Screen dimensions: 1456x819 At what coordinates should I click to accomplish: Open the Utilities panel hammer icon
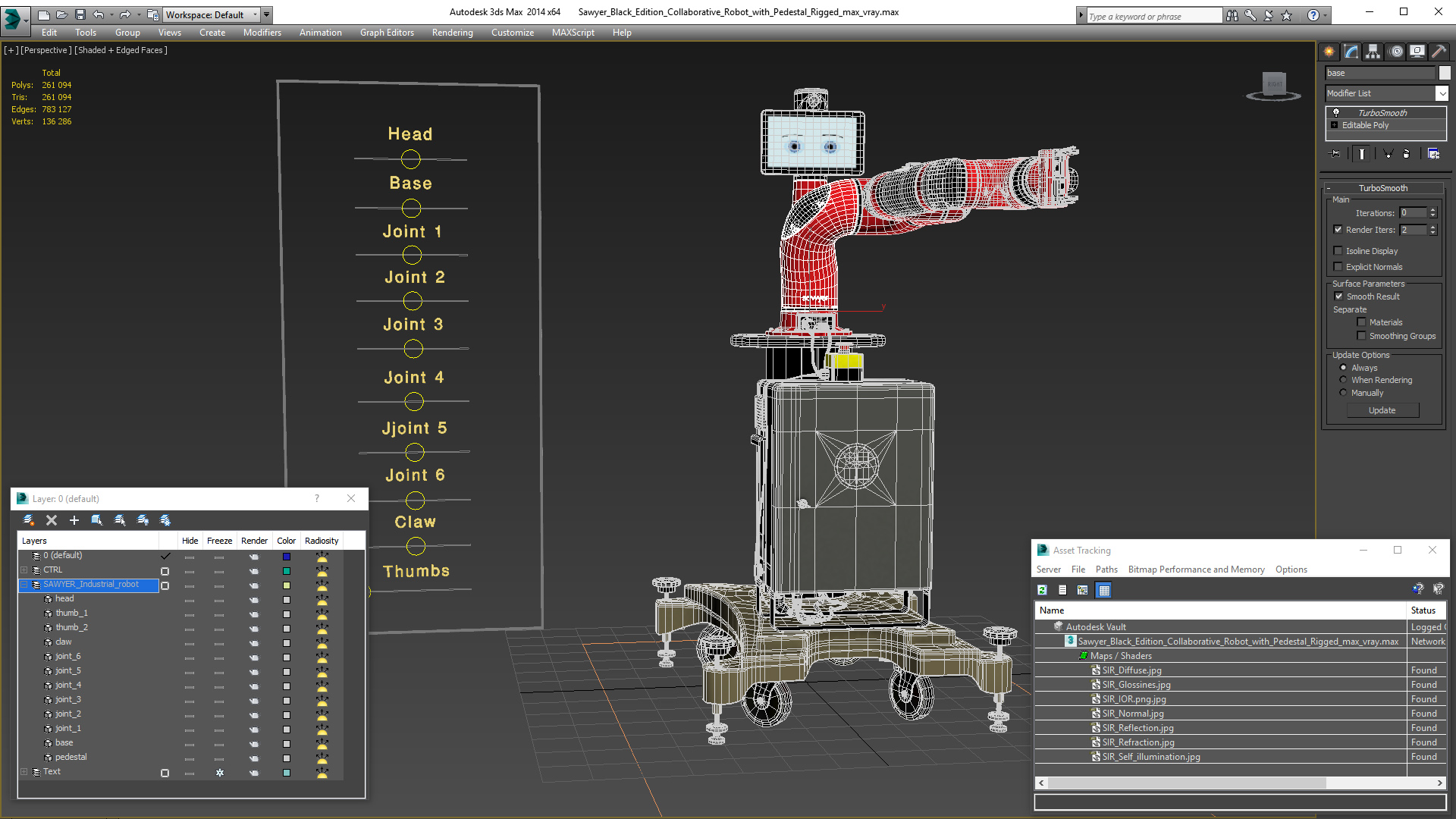pos(1439,52)
